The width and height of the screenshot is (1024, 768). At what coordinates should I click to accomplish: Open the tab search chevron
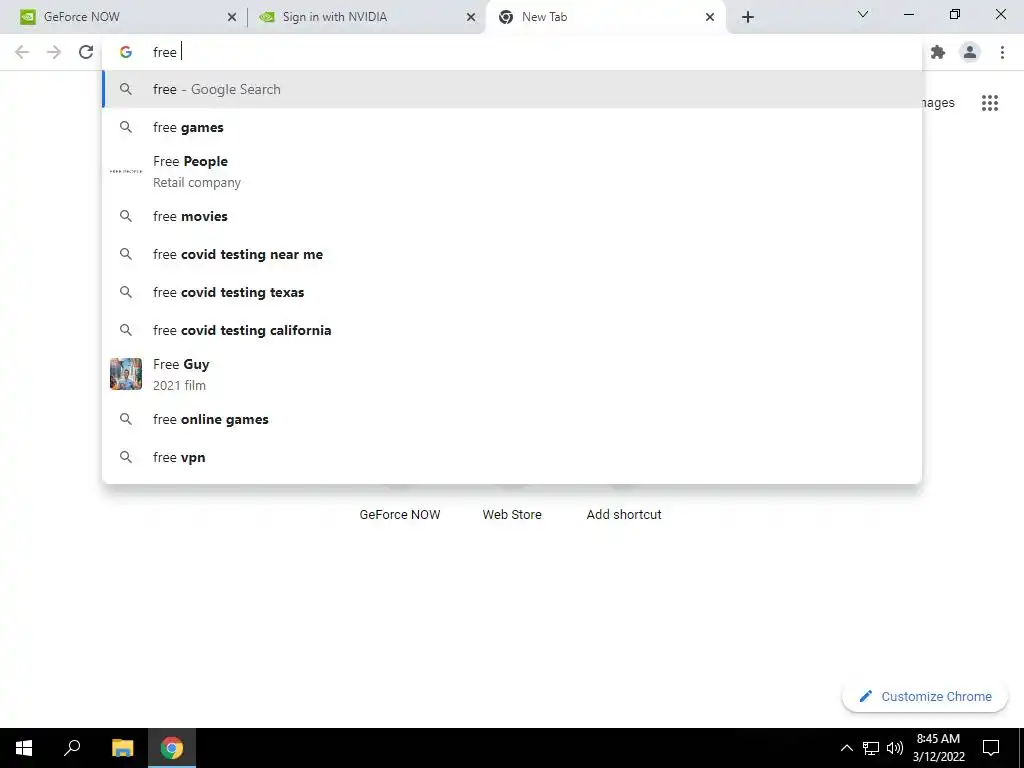[x=863, y=14]
